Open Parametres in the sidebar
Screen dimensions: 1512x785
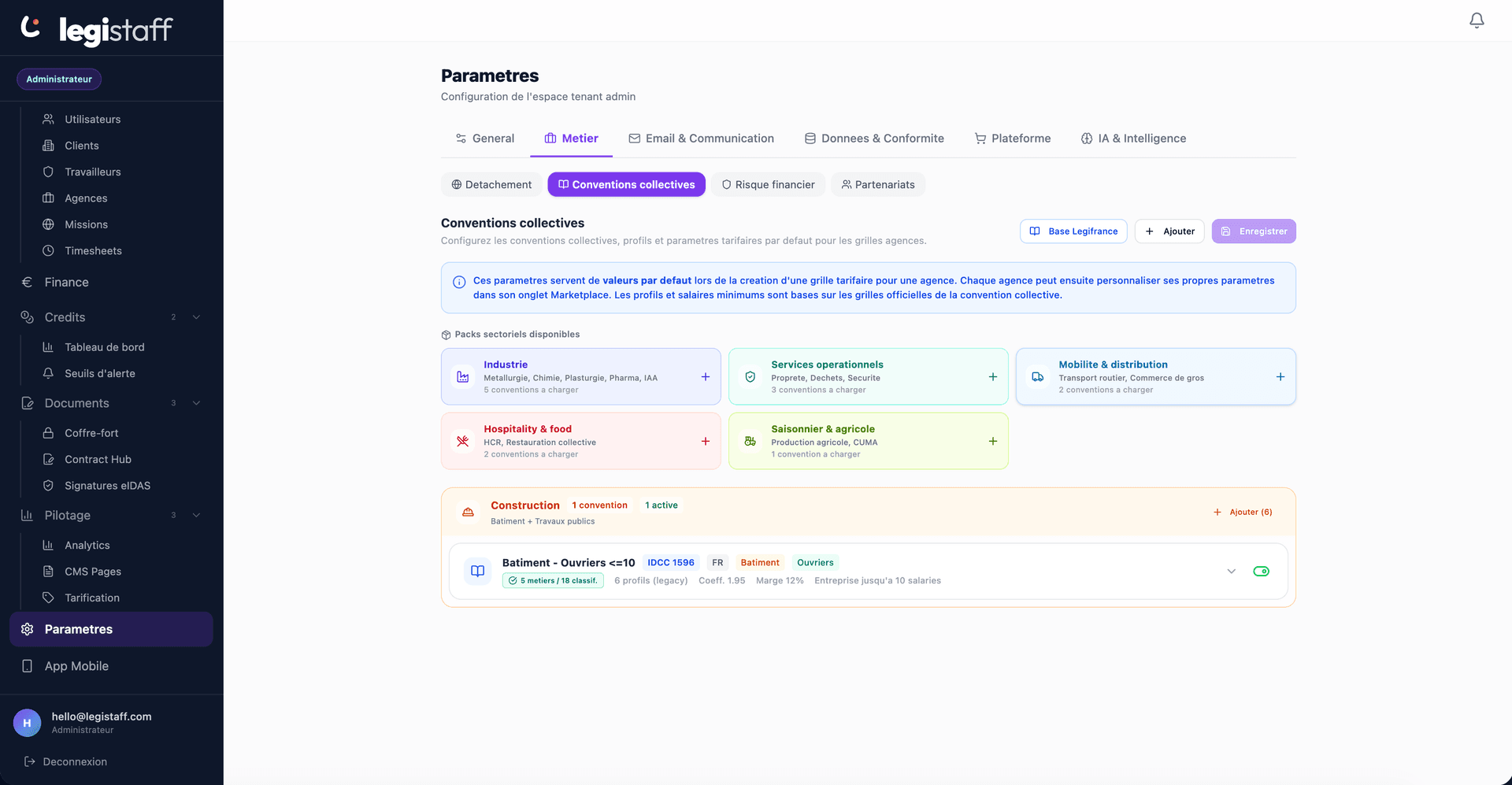point(111,629)
